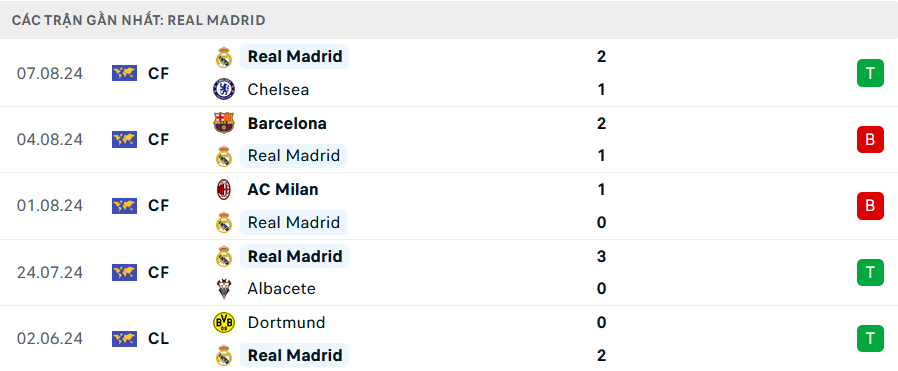Click the green T badge for Albacete match
This screenshot has width=898, height=371.
871,273
